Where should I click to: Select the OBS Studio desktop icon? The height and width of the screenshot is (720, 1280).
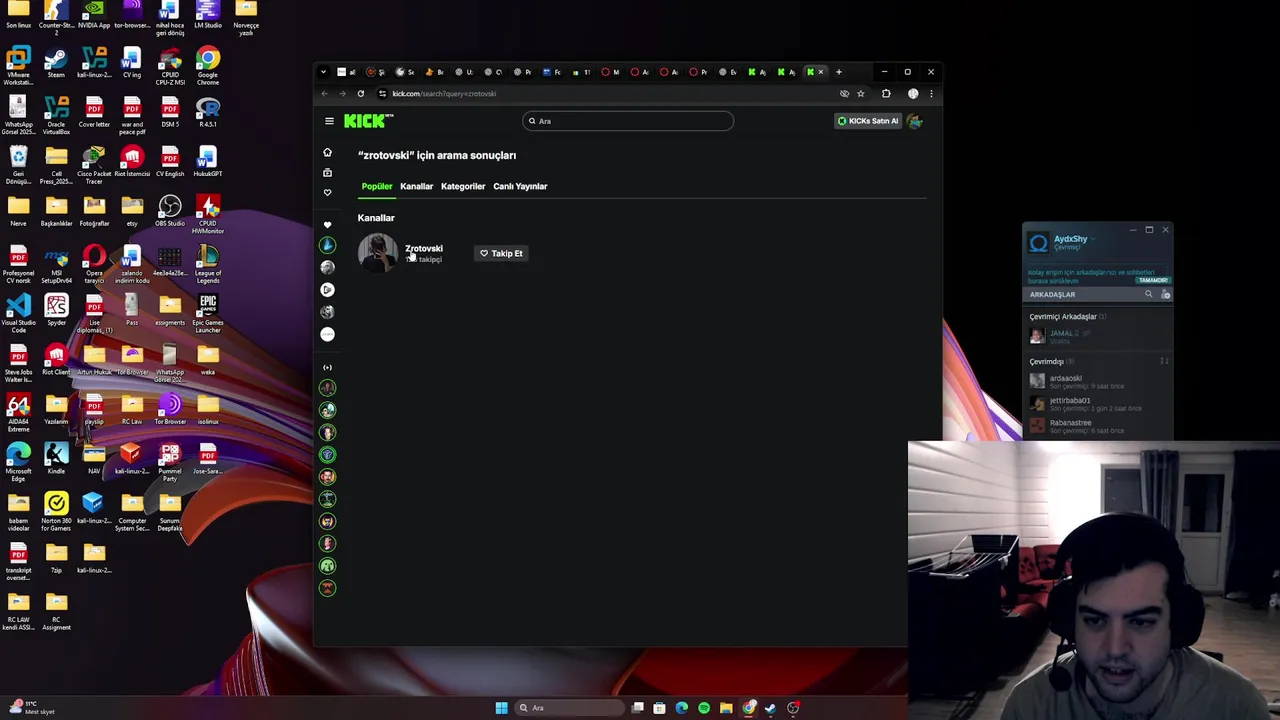coord(170,211)
